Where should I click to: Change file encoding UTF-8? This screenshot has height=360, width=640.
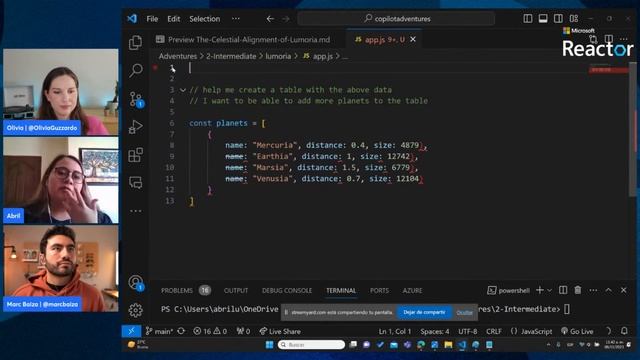tap(467, 331)
